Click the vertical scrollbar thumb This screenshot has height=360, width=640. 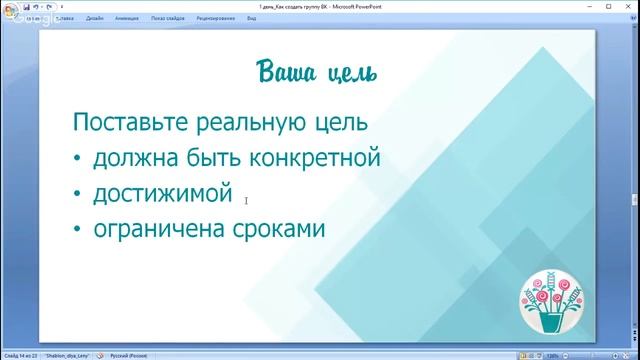(635, 200)
